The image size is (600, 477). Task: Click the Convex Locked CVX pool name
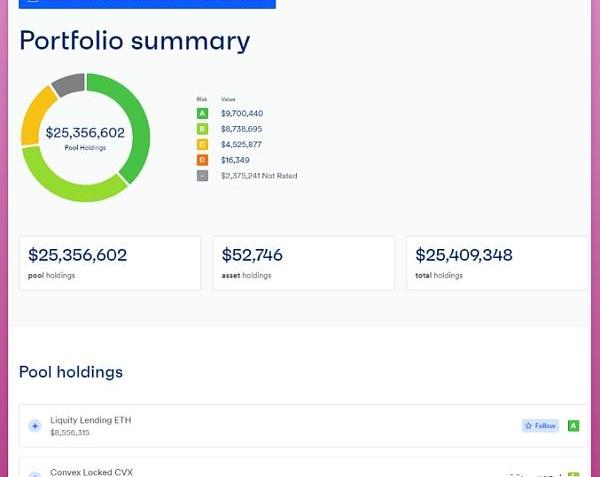point(91,472)
